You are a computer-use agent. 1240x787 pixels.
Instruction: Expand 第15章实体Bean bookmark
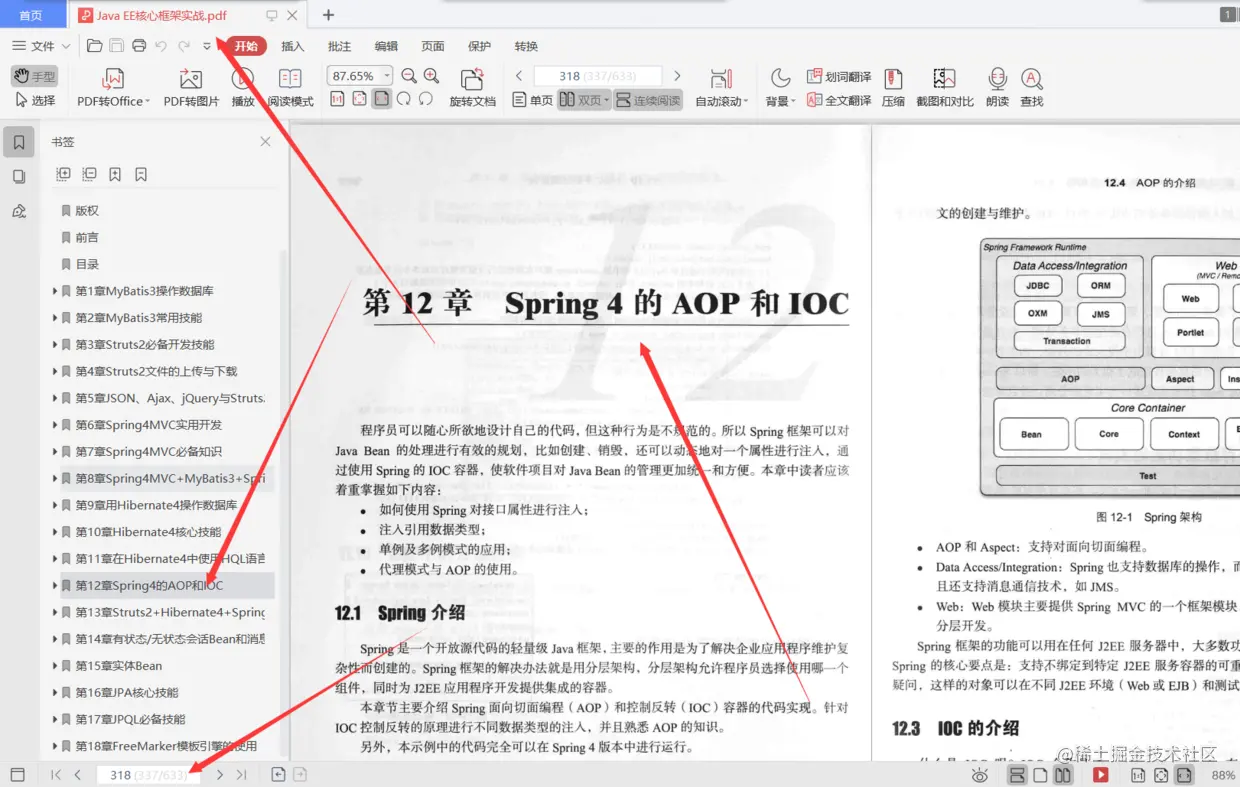point(55,666)
